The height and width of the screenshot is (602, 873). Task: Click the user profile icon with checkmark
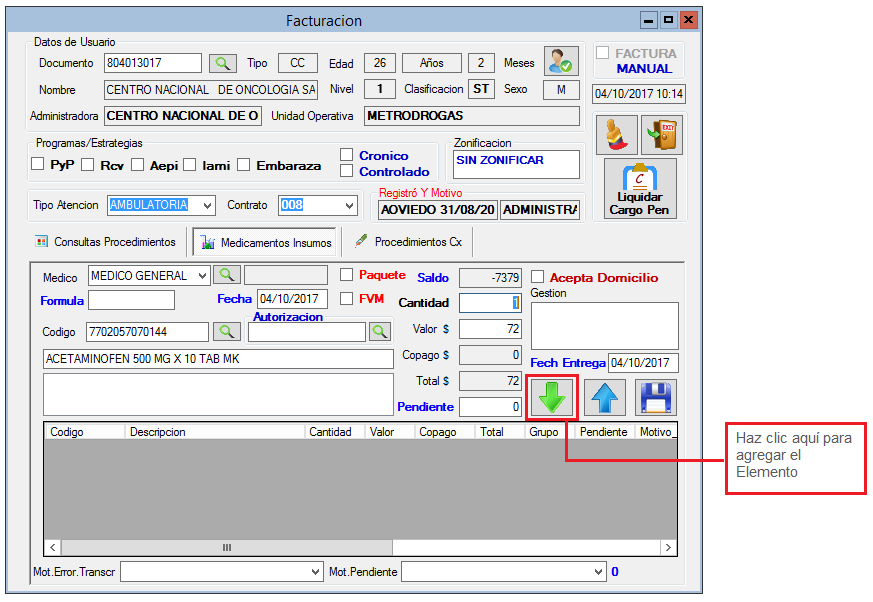tap(561, 62)
